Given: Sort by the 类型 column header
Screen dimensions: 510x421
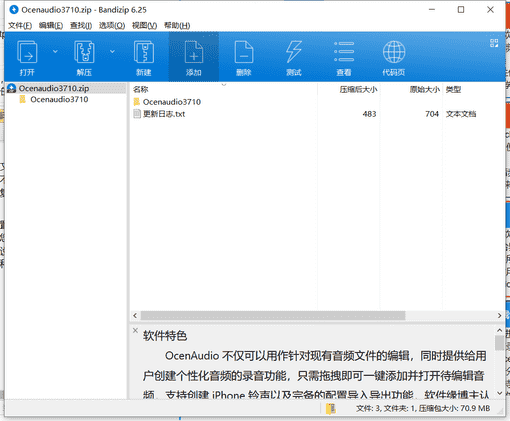Looking at the screenshot, I should [x=453, y=89].
